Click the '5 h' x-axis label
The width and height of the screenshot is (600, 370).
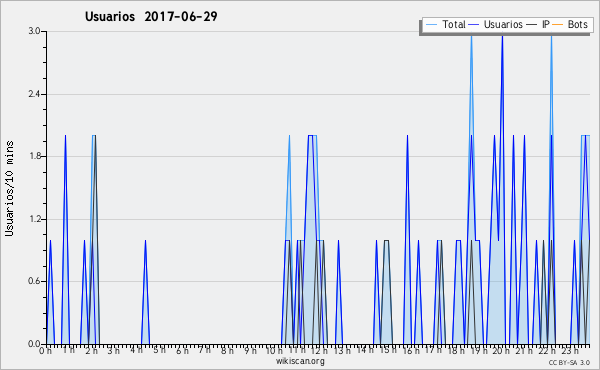(159, 350)
